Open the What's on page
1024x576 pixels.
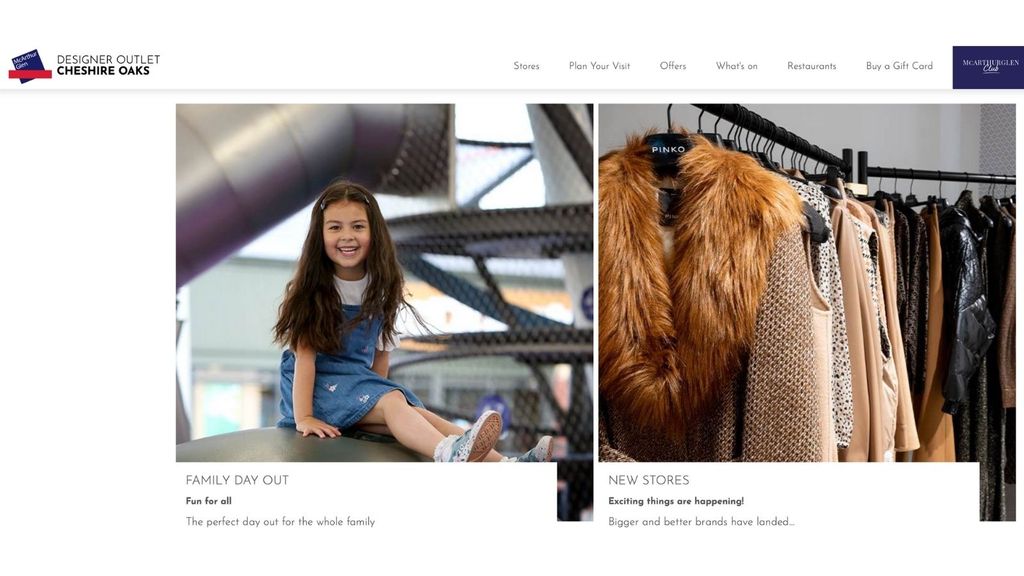click(x=735, y=66)
